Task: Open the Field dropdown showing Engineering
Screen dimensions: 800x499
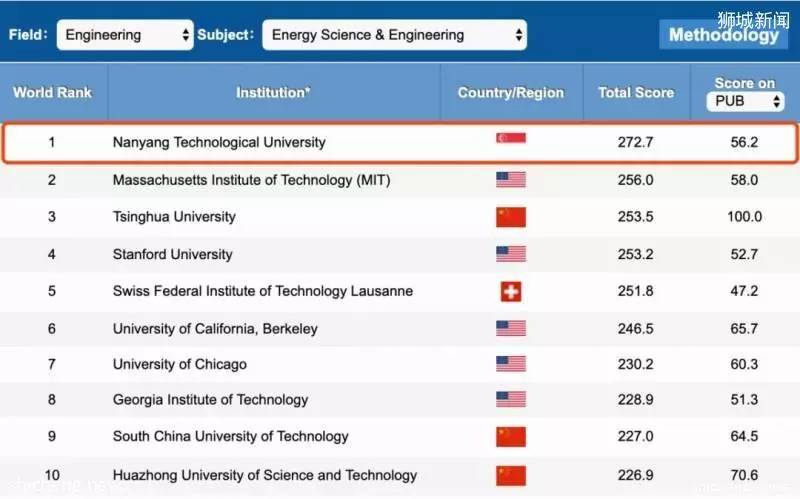Action: click(125, 35)
